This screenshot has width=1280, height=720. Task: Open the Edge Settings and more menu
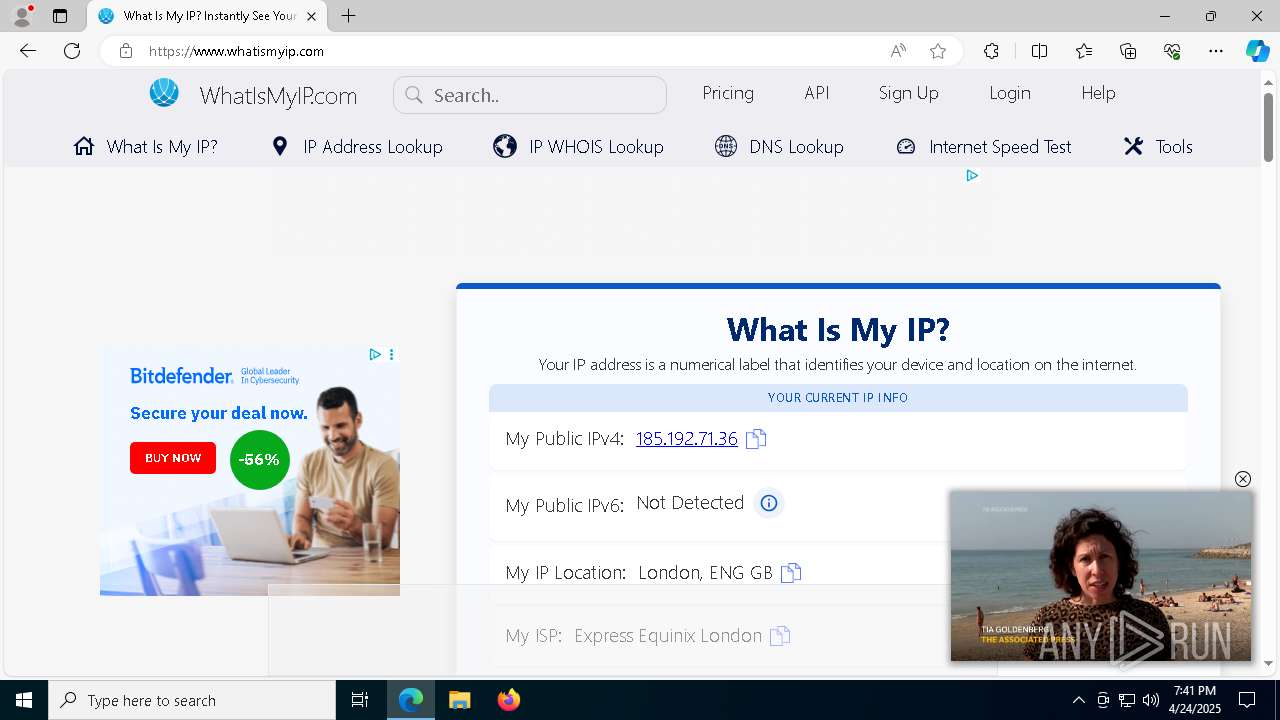pyautogui.click(x=1216, y=51)
